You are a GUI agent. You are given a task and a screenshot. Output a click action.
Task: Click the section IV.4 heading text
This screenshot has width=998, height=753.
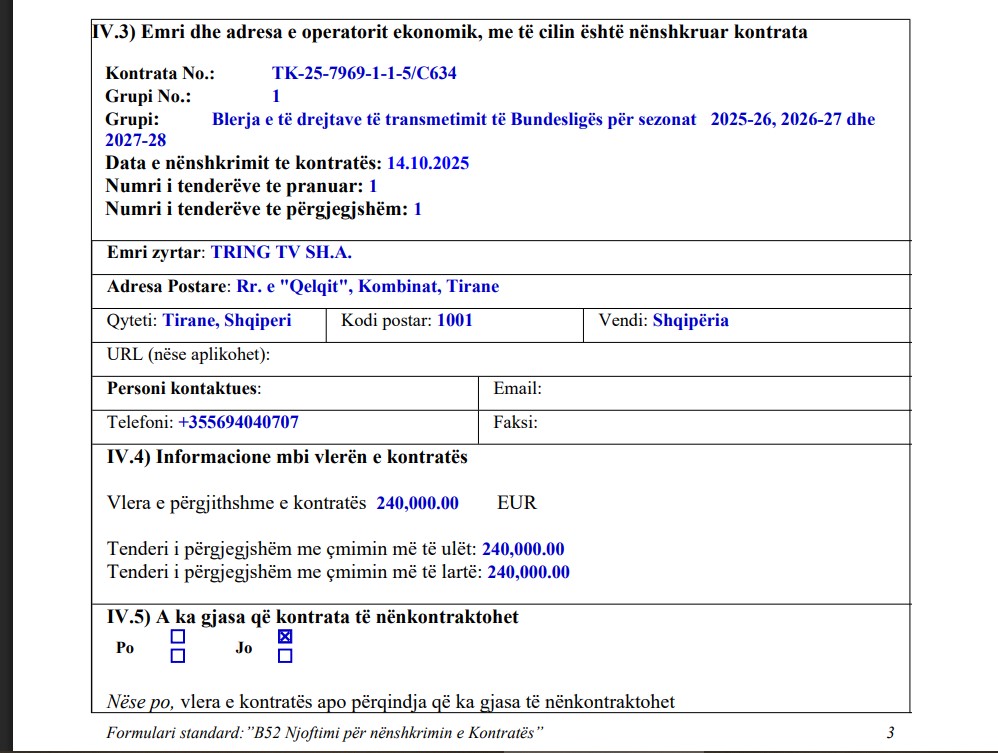(x=287, y=457)
